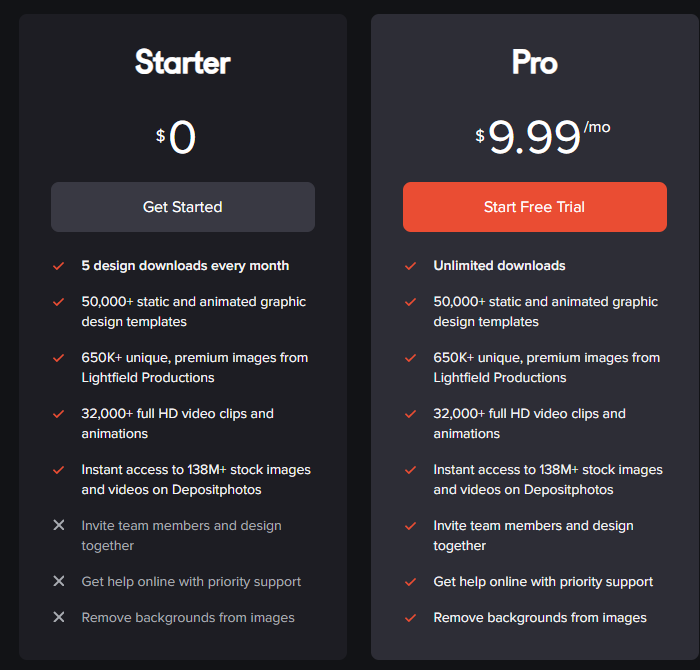700x670 pixels.
Task: Click checkmark beside Pro's Invite team members
Action: pyautogui.click(x=410, y=526)
